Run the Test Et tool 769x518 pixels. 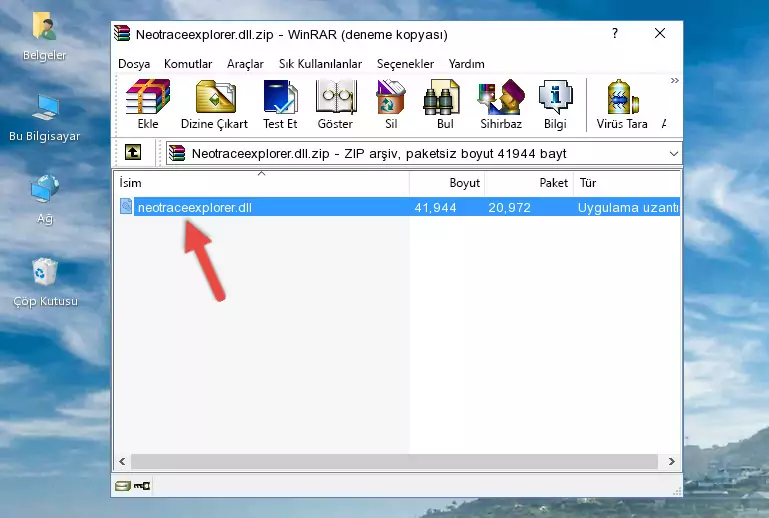click(280, 104)
